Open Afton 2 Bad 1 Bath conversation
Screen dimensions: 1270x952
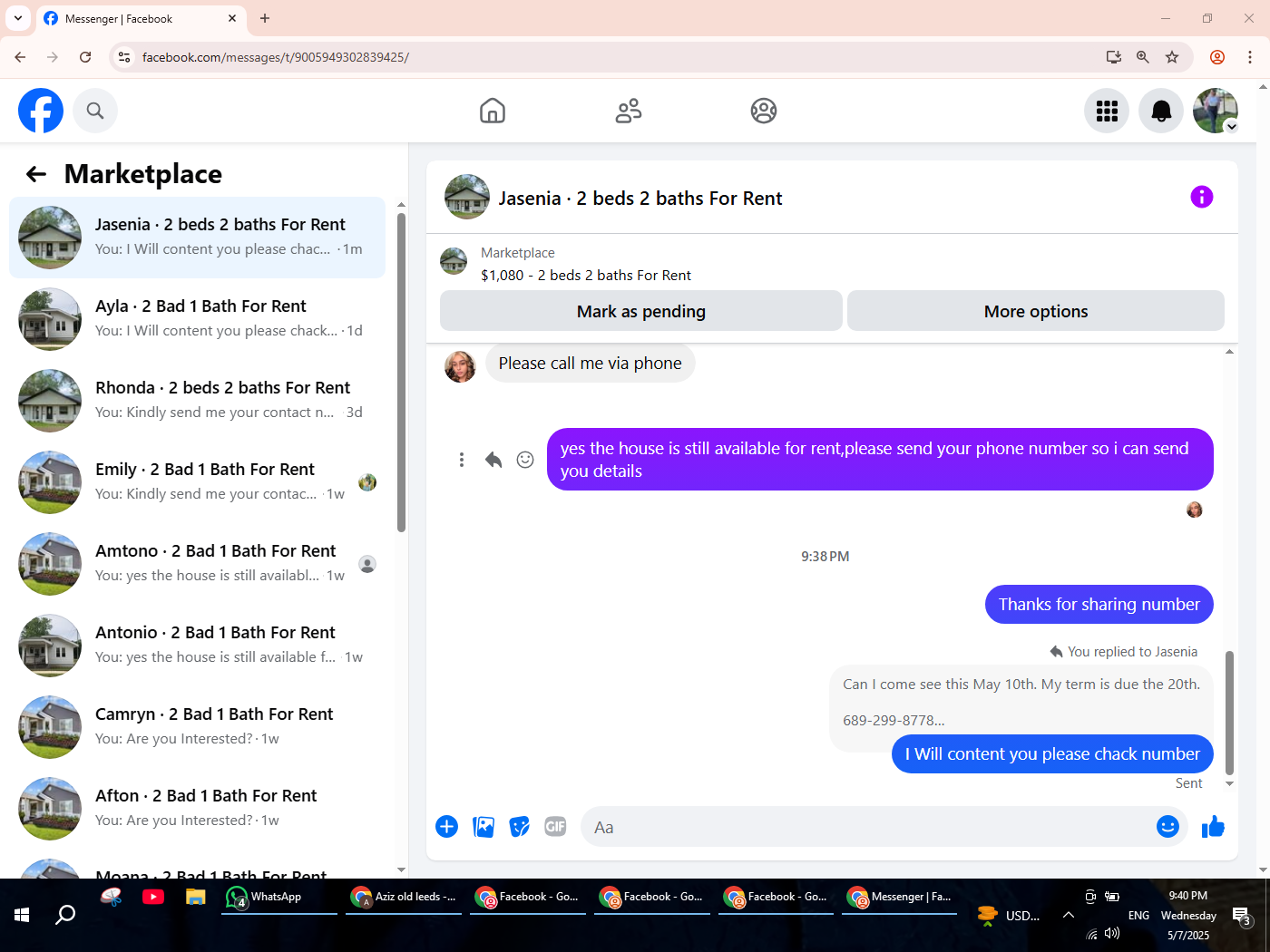tap(197, 809)
